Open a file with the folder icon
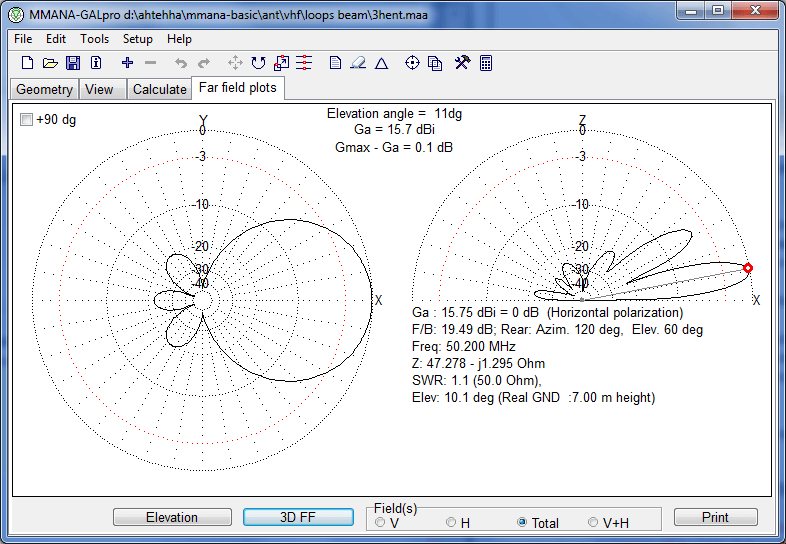This screenshot has width=786, height=544. click(x=50, y=63)
